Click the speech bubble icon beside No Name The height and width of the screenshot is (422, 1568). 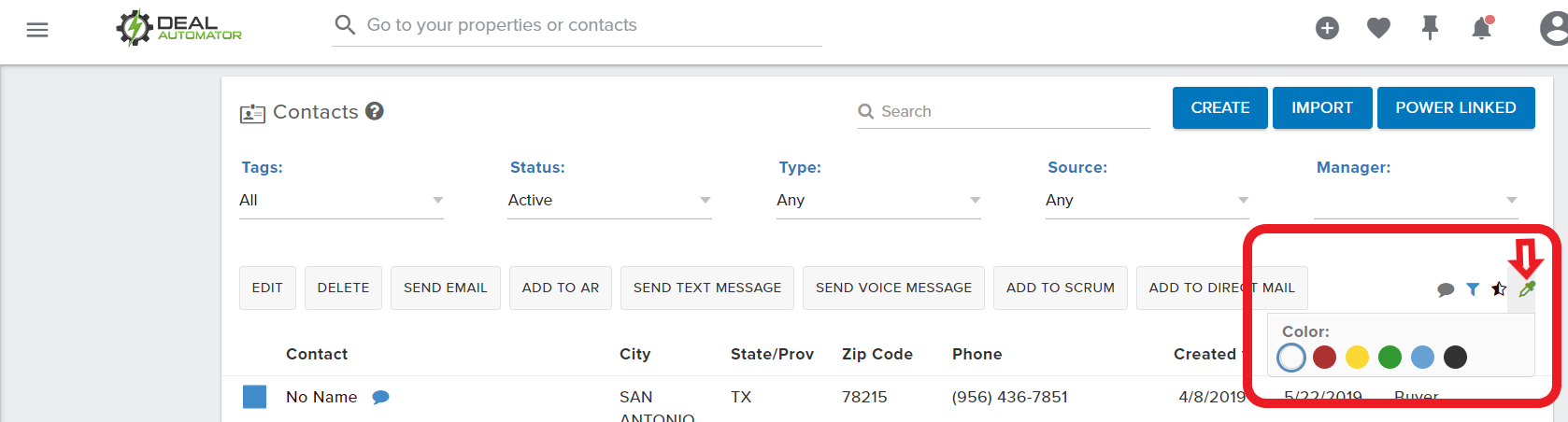[380, 397]
